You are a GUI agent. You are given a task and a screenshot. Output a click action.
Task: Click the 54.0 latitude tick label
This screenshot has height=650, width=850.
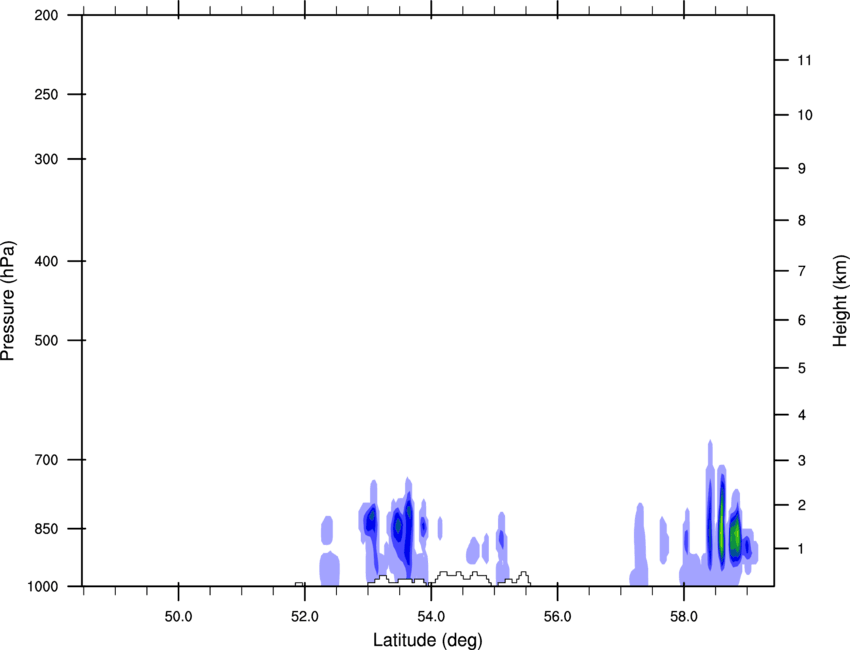click(431, 617)
